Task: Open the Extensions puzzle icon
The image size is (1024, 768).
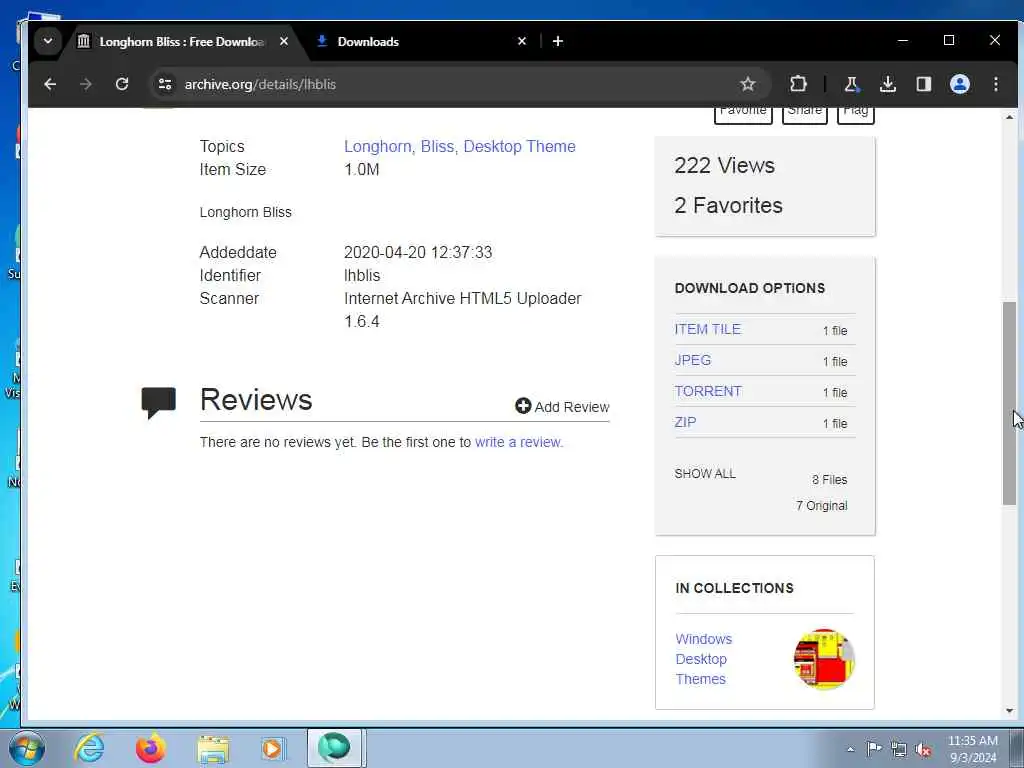Action: click(798, 84)
